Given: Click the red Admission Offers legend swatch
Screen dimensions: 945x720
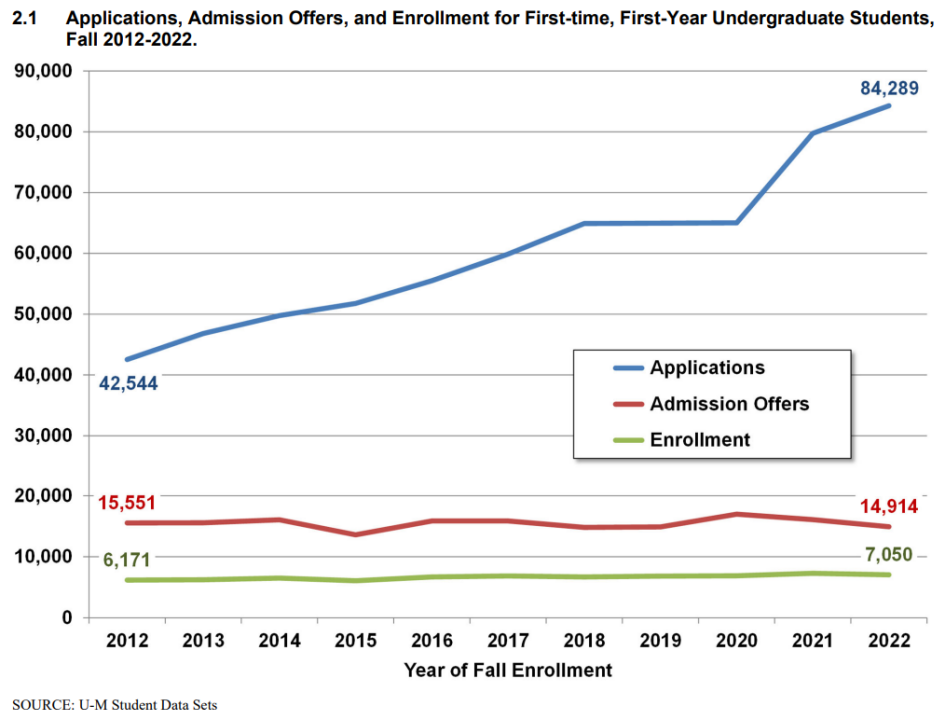Looking at the screenshot, I should click(628, 404).
